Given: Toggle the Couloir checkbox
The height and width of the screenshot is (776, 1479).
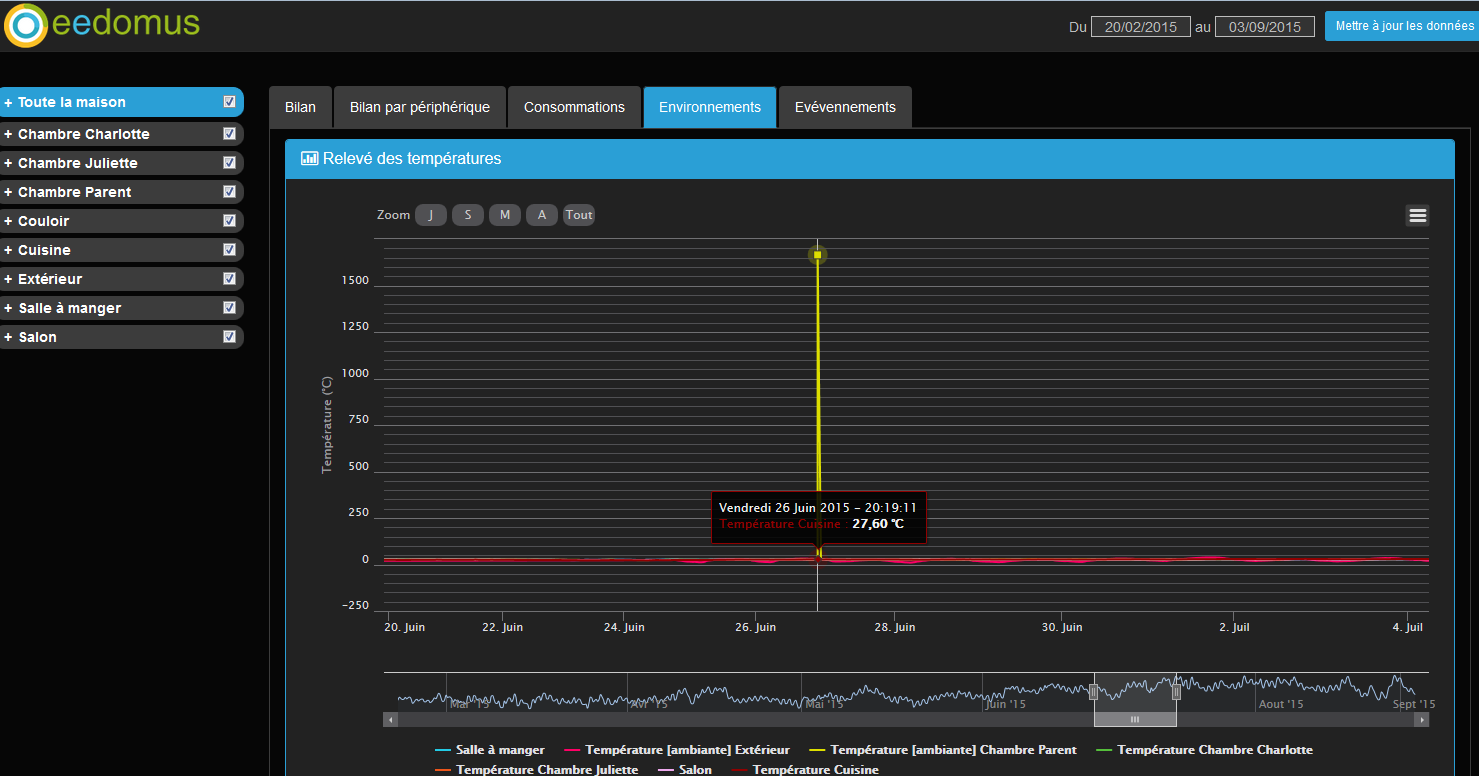Looking at the screenshot, I should (x=229, y=220).
